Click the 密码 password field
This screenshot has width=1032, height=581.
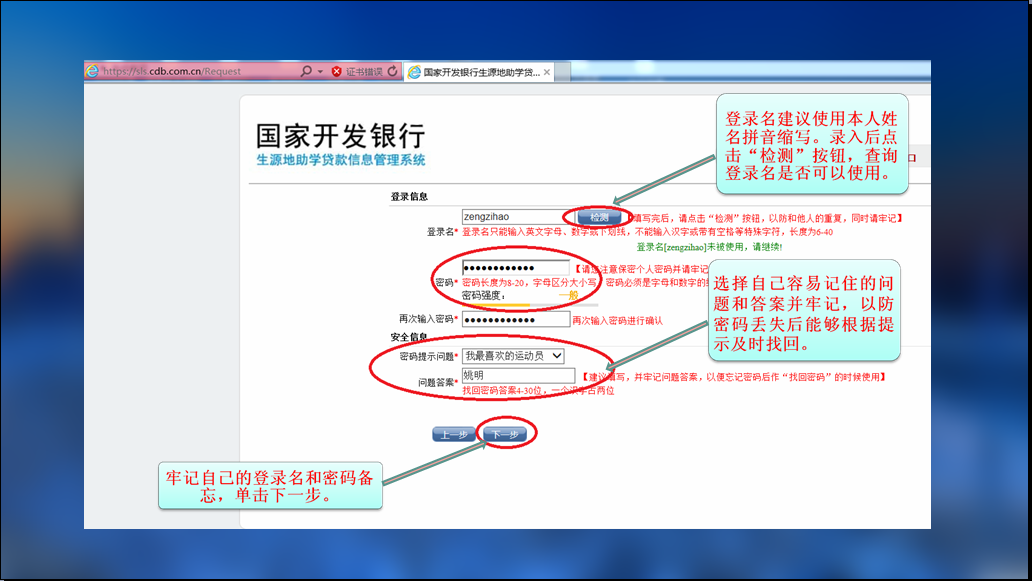[515, 268]
